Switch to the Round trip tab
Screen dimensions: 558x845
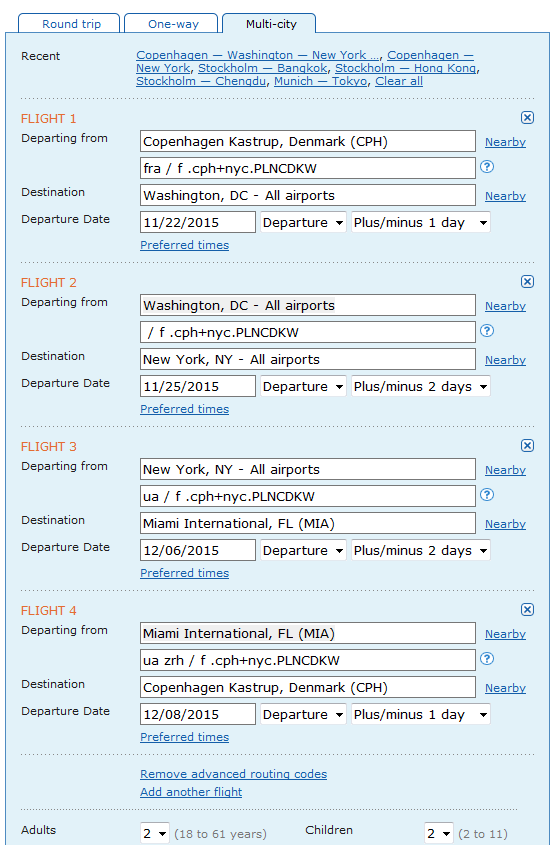point(72,24)
